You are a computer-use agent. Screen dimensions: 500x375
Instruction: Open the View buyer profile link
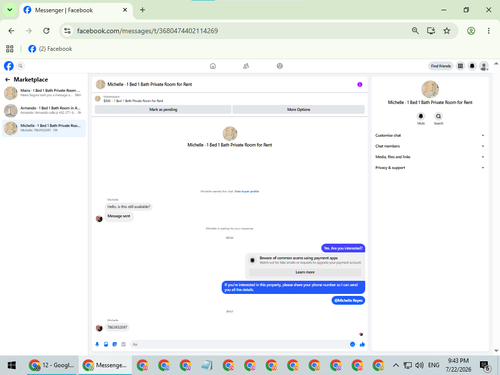point(247,191)
